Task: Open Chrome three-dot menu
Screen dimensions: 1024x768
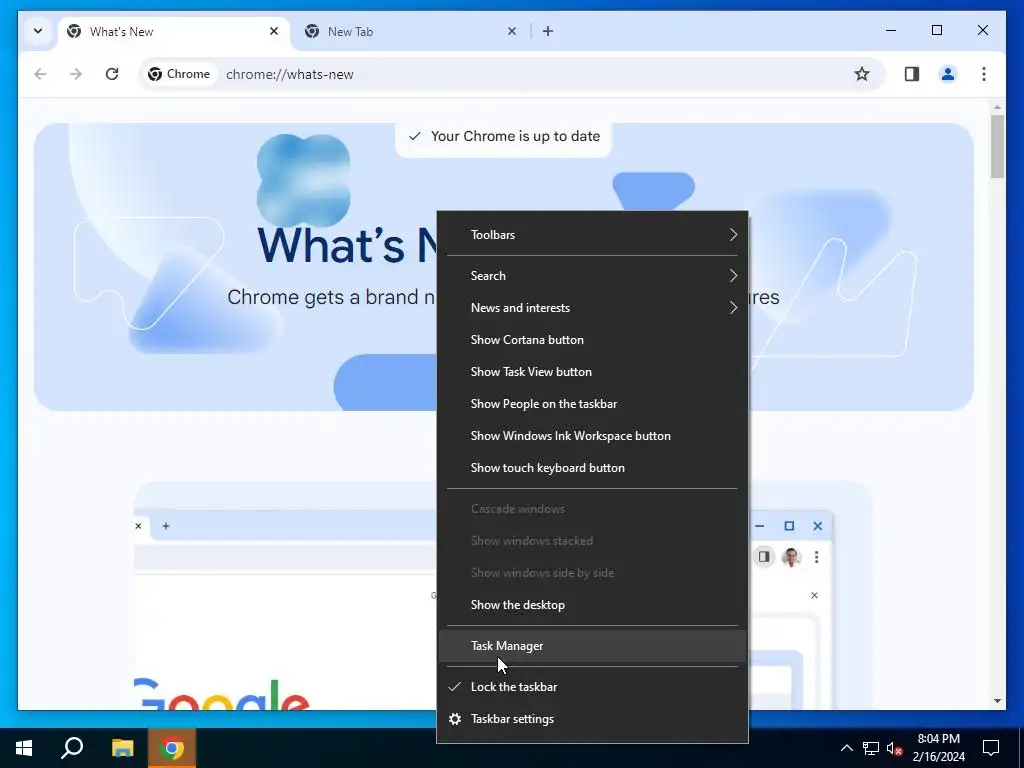Action: pos(984,74)
